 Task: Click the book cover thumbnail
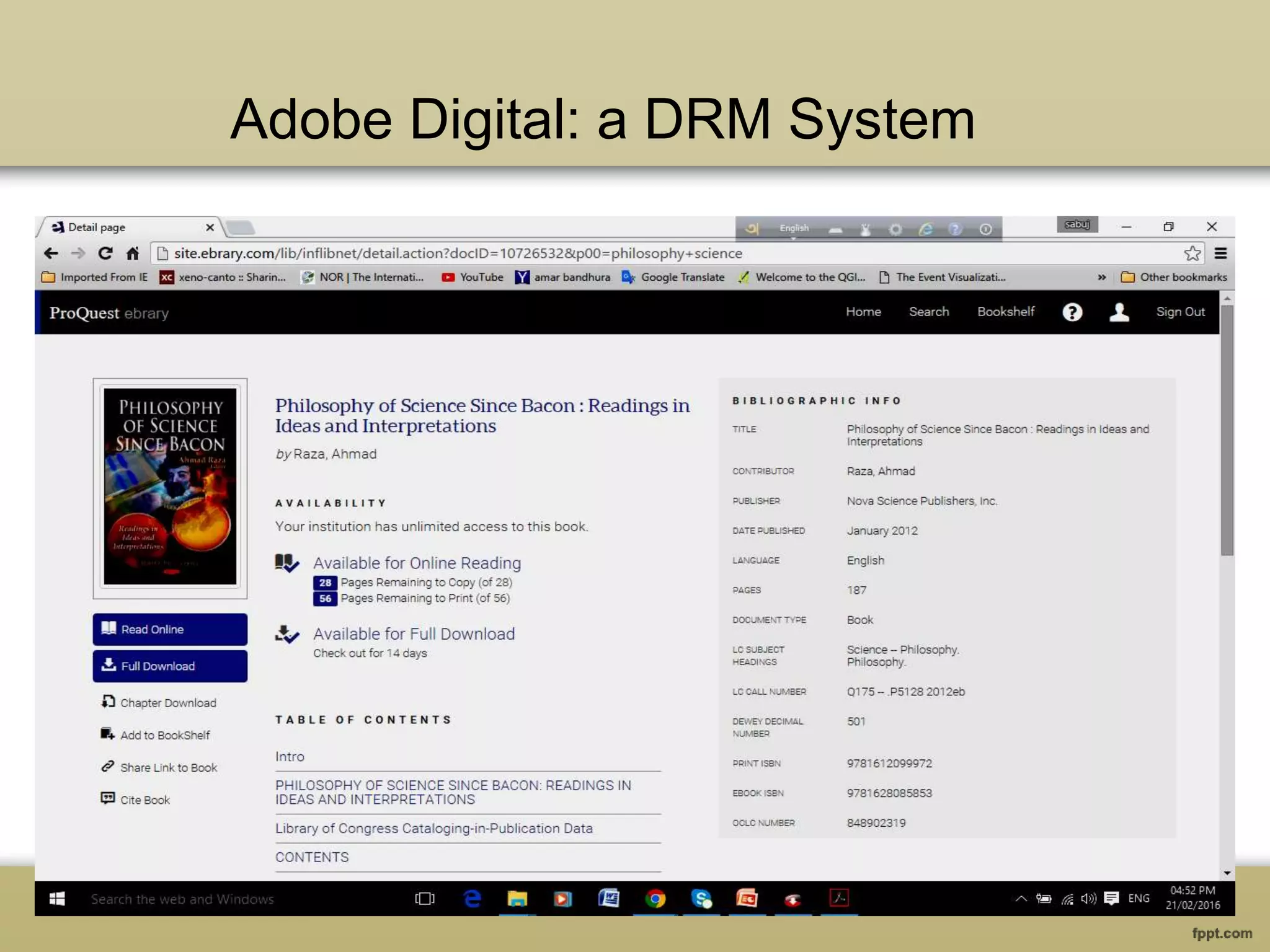(170, 488)
